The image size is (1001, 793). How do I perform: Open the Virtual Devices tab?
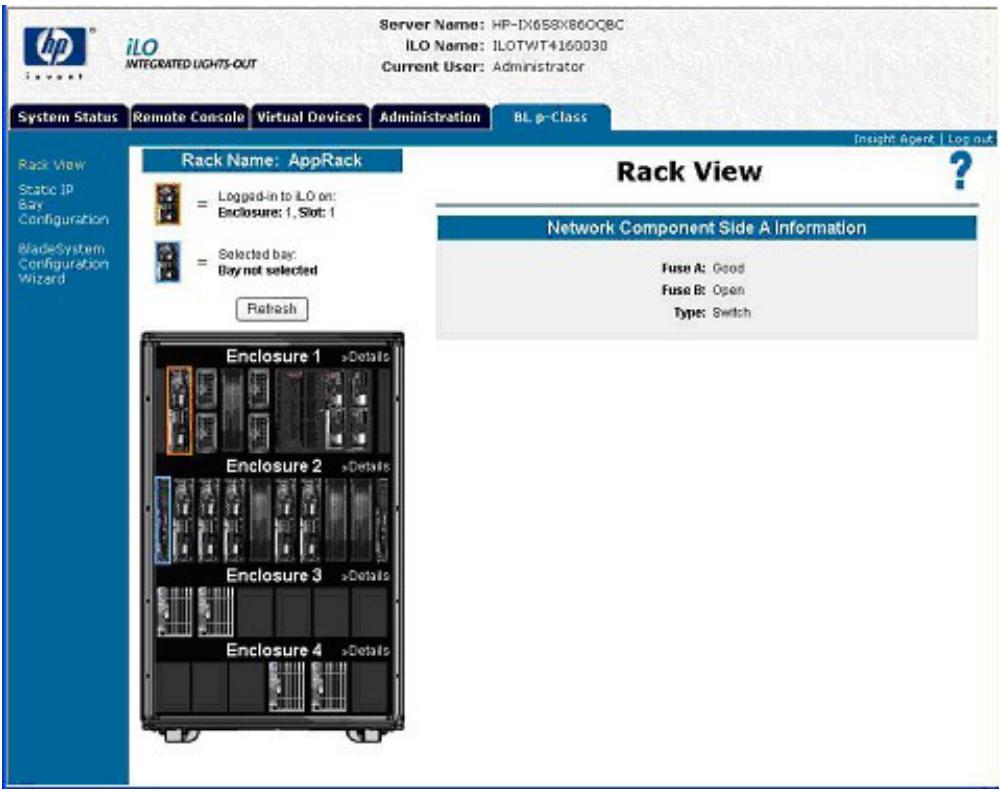point(310,117)
